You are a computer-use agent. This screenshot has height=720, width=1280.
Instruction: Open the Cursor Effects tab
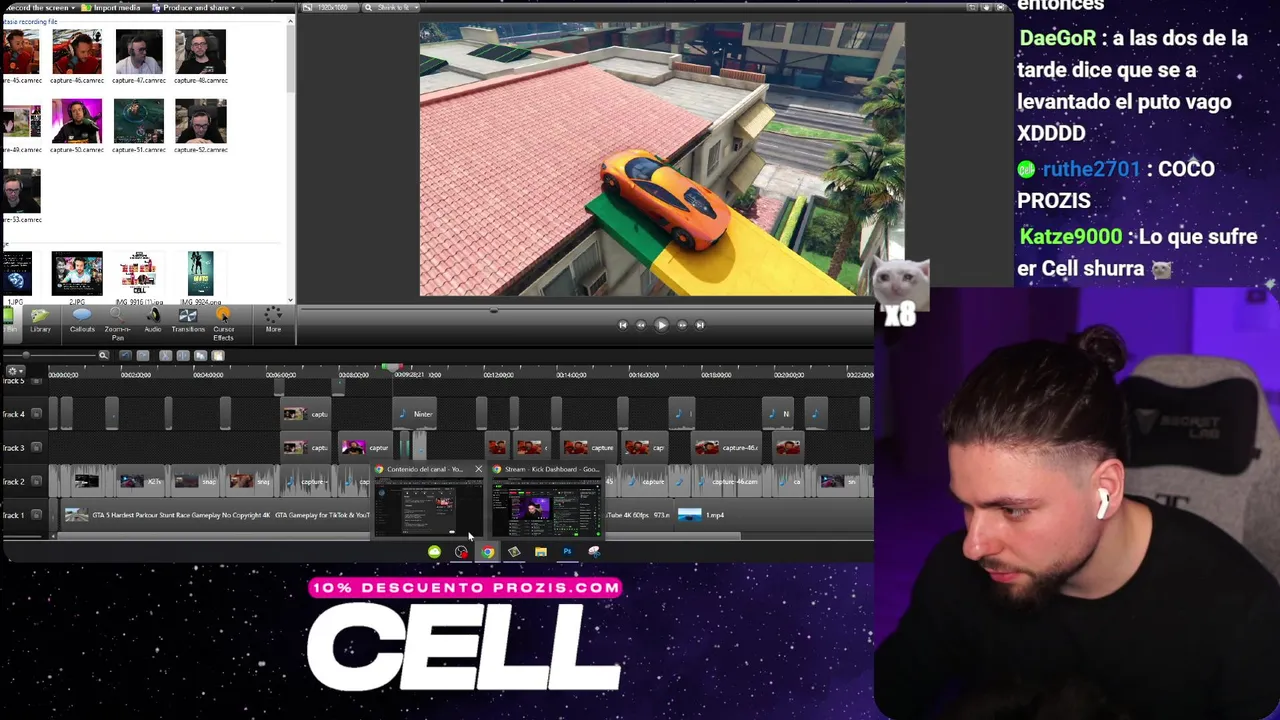pyautogui.click(x=223, y=323)
